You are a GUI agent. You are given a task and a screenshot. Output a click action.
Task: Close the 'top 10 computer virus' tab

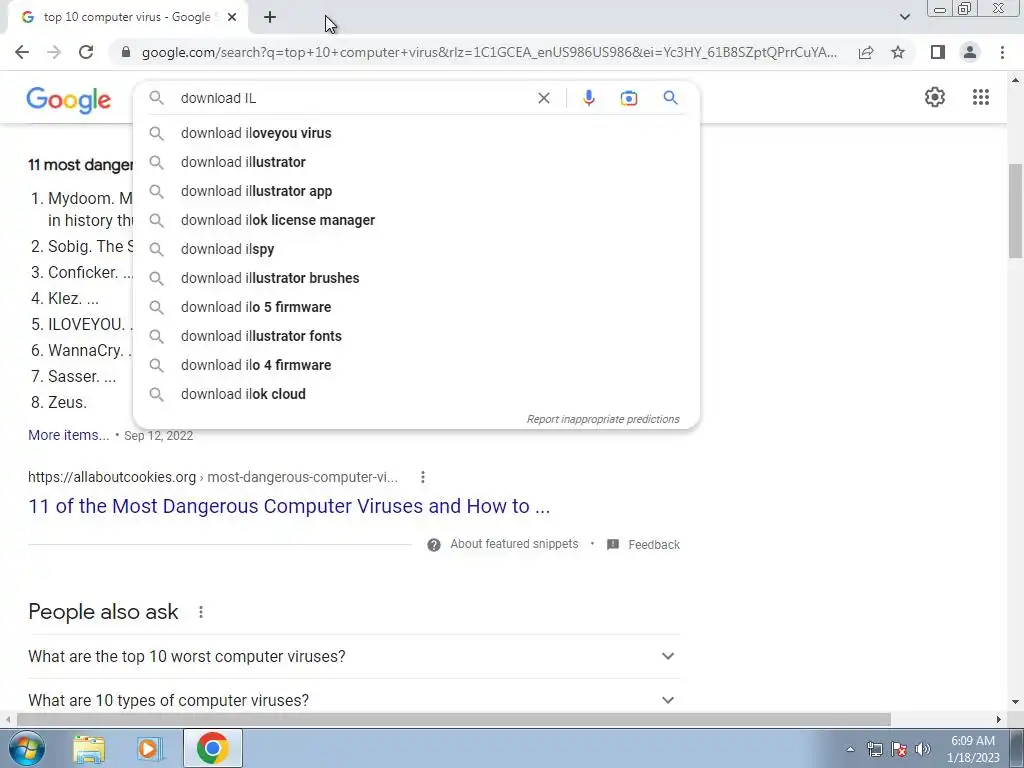[232, 18]
